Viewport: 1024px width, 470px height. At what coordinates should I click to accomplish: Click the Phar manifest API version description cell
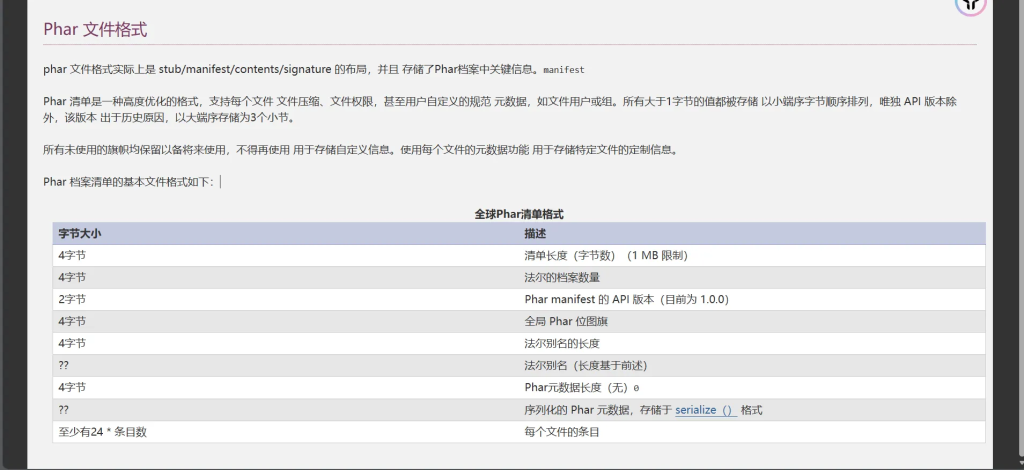[x=626, y=299]
